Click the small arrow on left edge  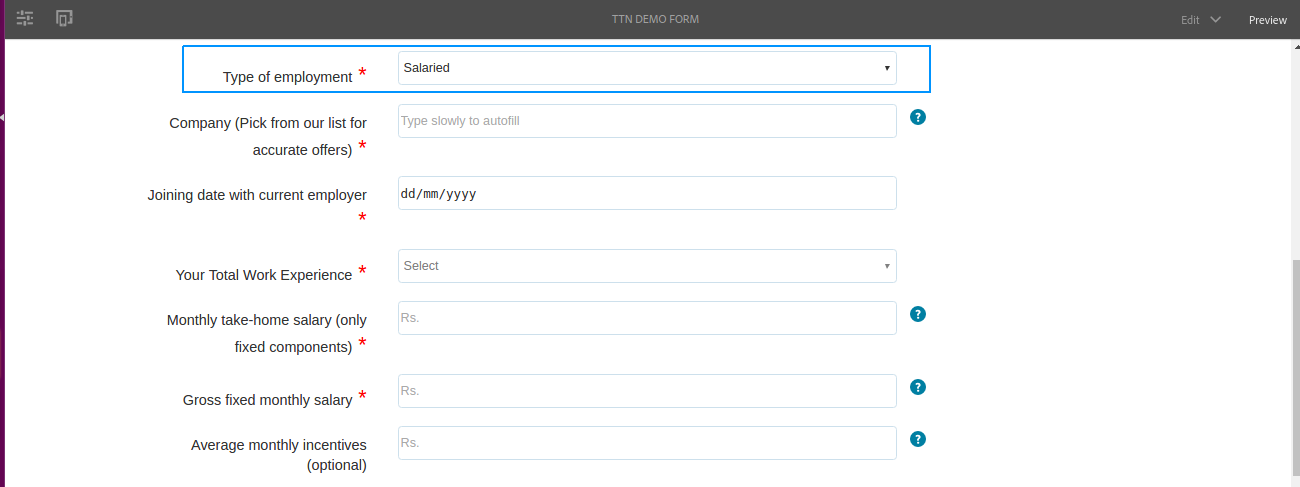(3, 118)
